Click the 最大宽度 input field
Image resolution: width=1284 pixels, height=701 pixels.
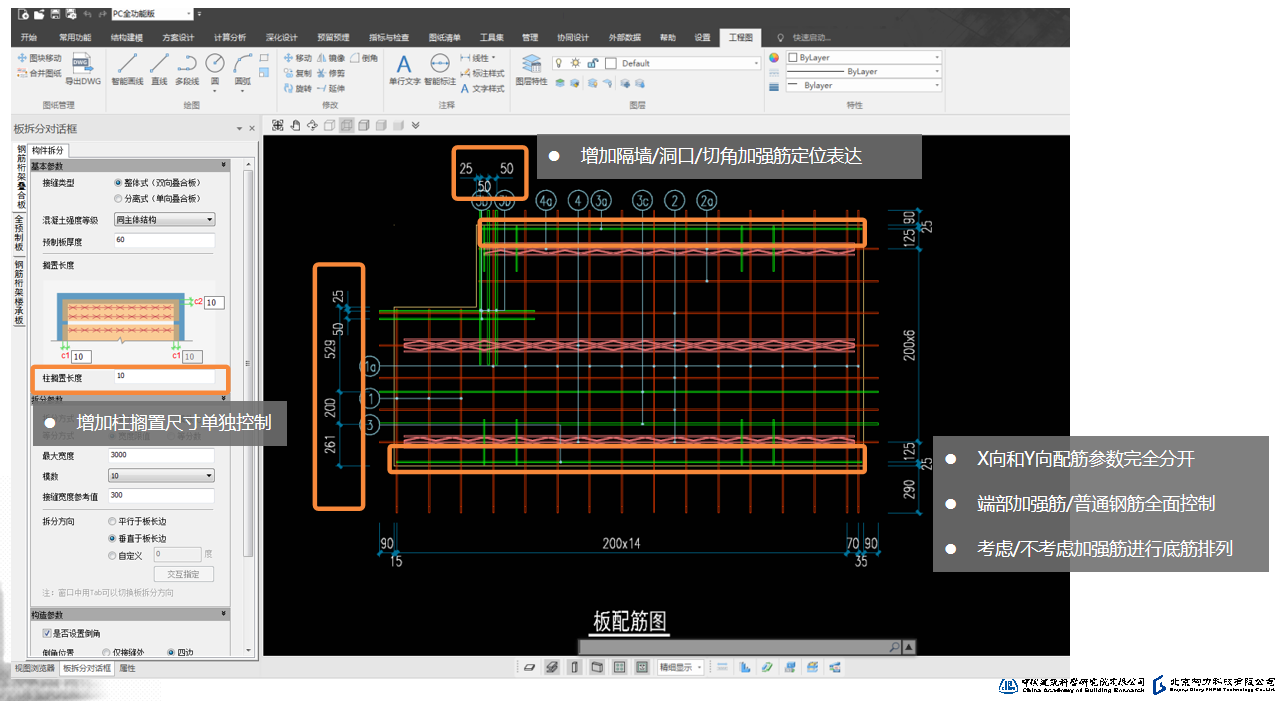click(161, 455)
